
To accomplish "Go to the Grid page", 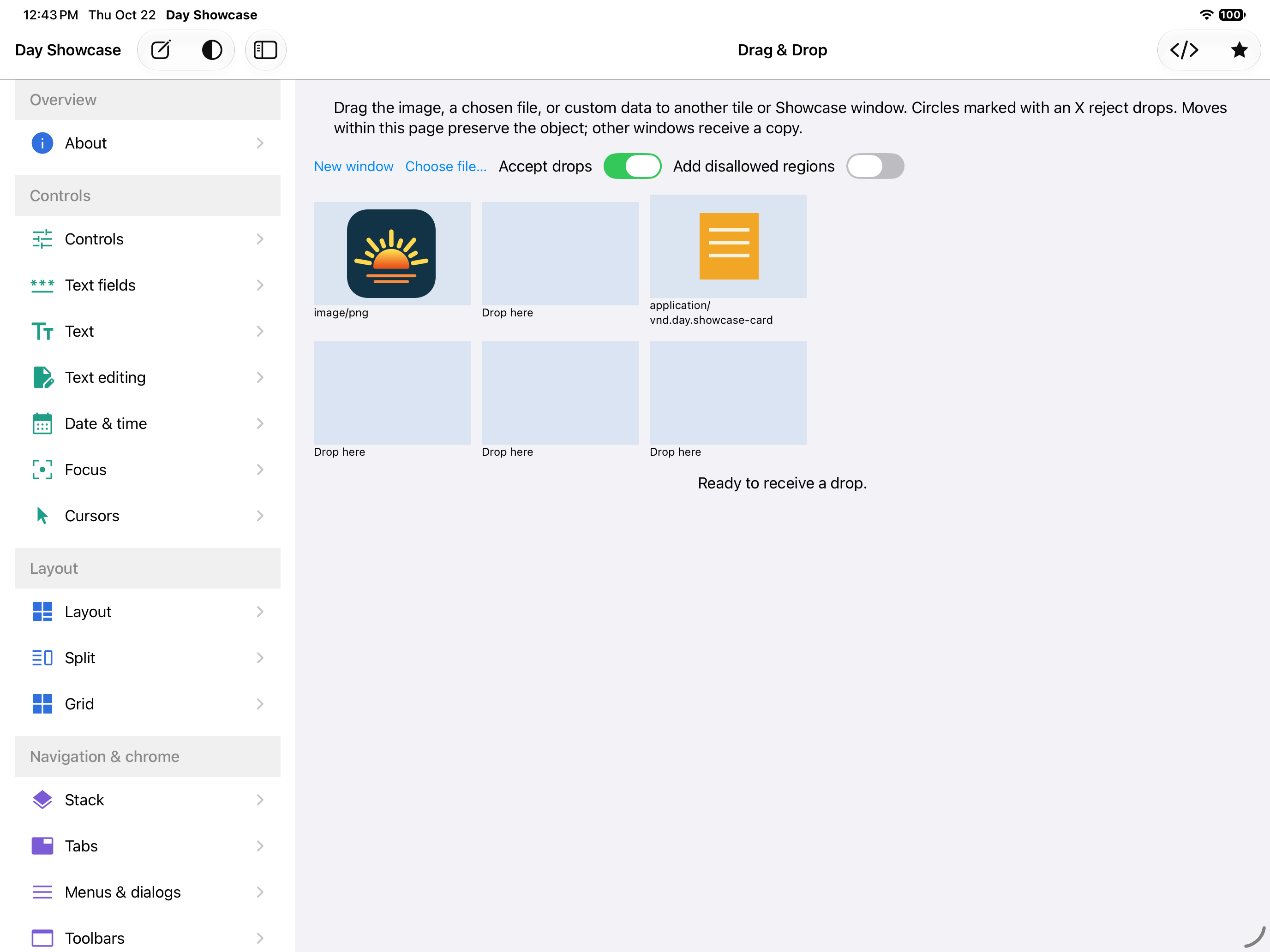I will pyautogui.click(x=148, y=703).
